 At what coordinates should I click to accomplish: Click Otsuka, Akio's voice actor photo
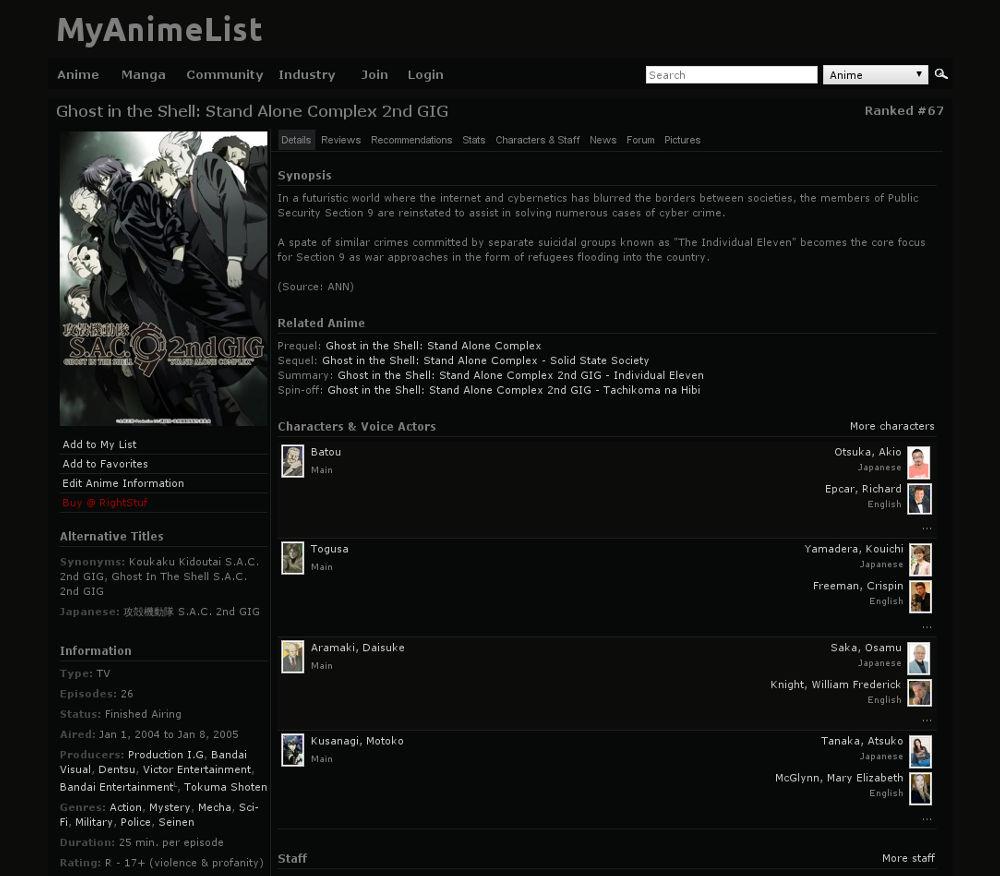tap(919, 463)
